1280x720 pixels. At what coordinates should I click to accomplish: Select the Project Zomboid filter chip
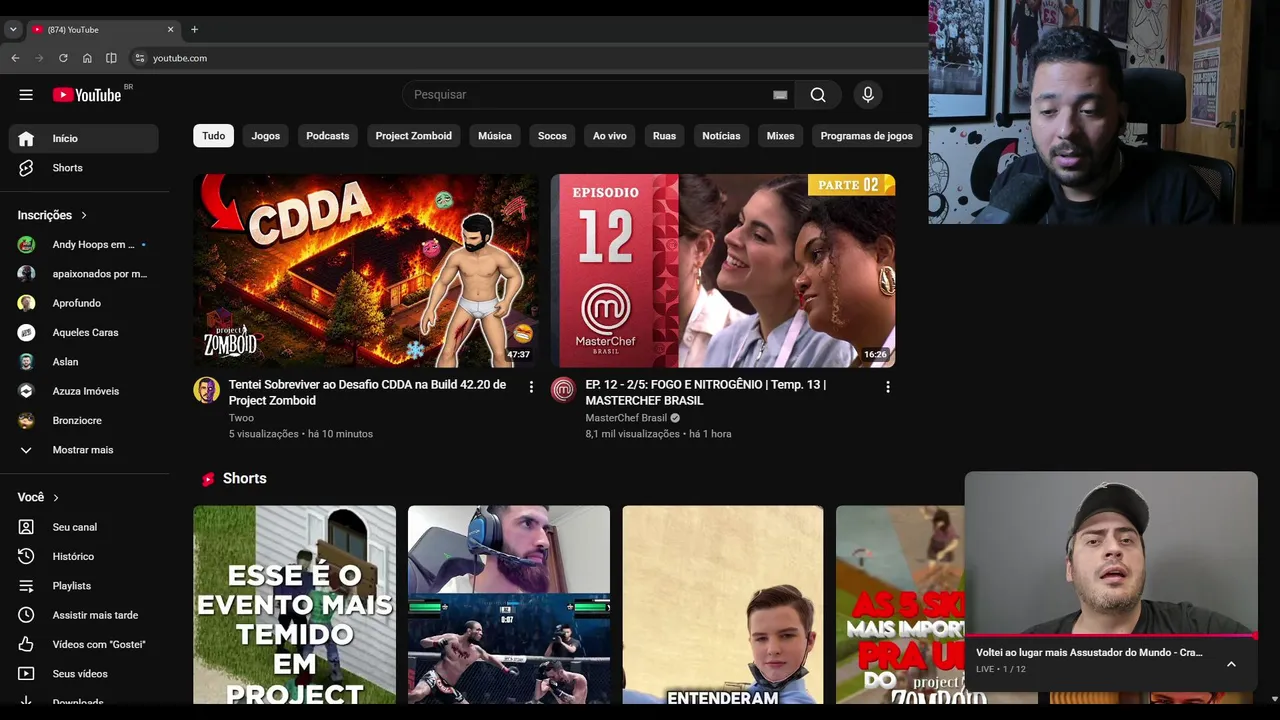(414, 136)
